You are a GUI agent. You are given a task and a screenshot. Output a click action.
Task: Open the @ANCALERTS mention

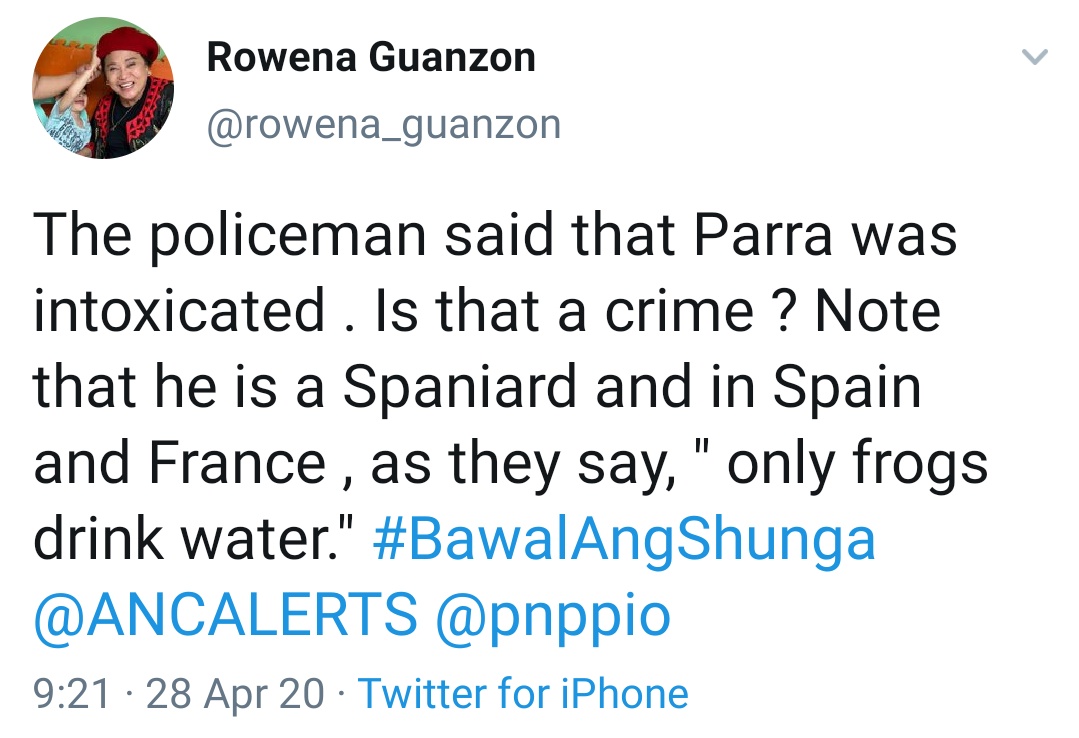[x=226, y=614]
